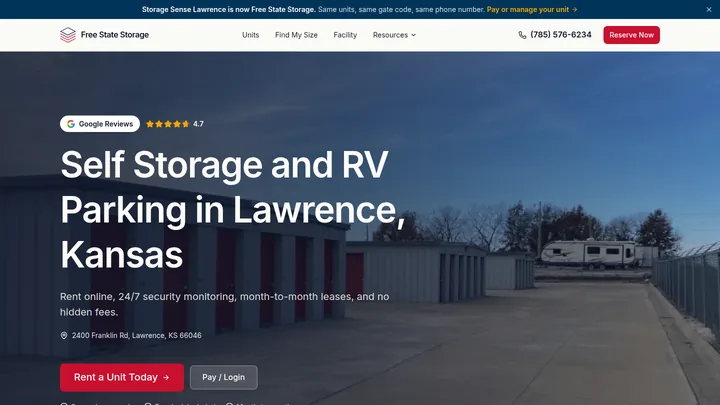720x405 pixels.
Task: Go to the Facility page
Action: pos(345,35)
